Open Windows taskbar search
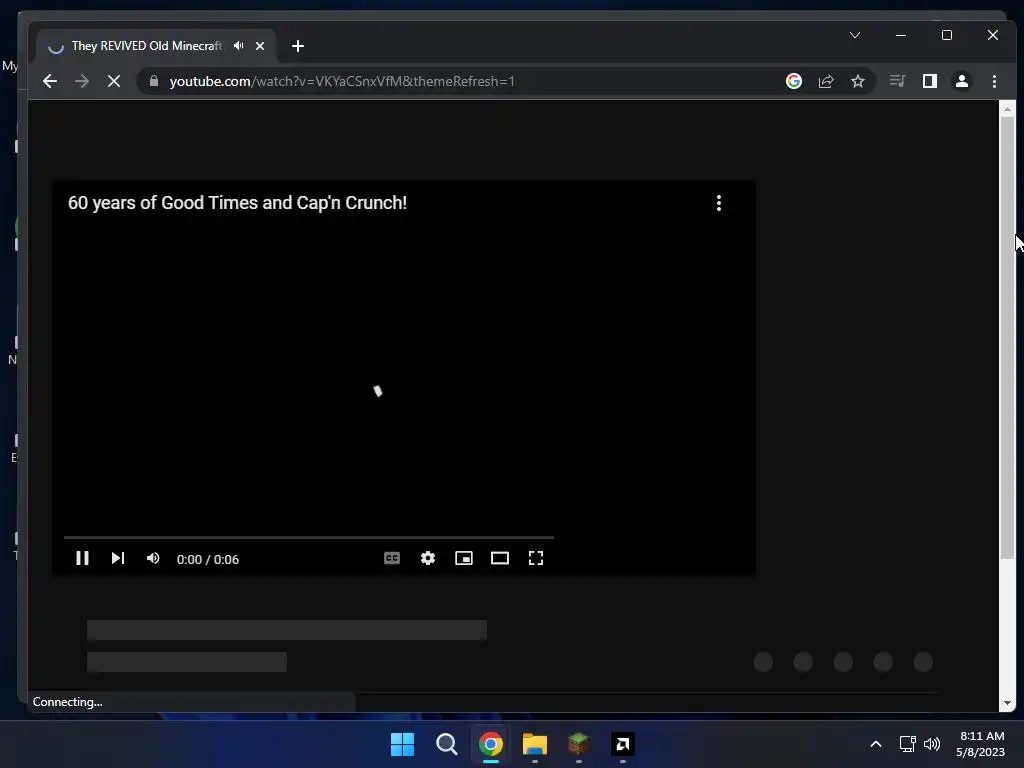The image size is (1024, 768). coord(447,744)
